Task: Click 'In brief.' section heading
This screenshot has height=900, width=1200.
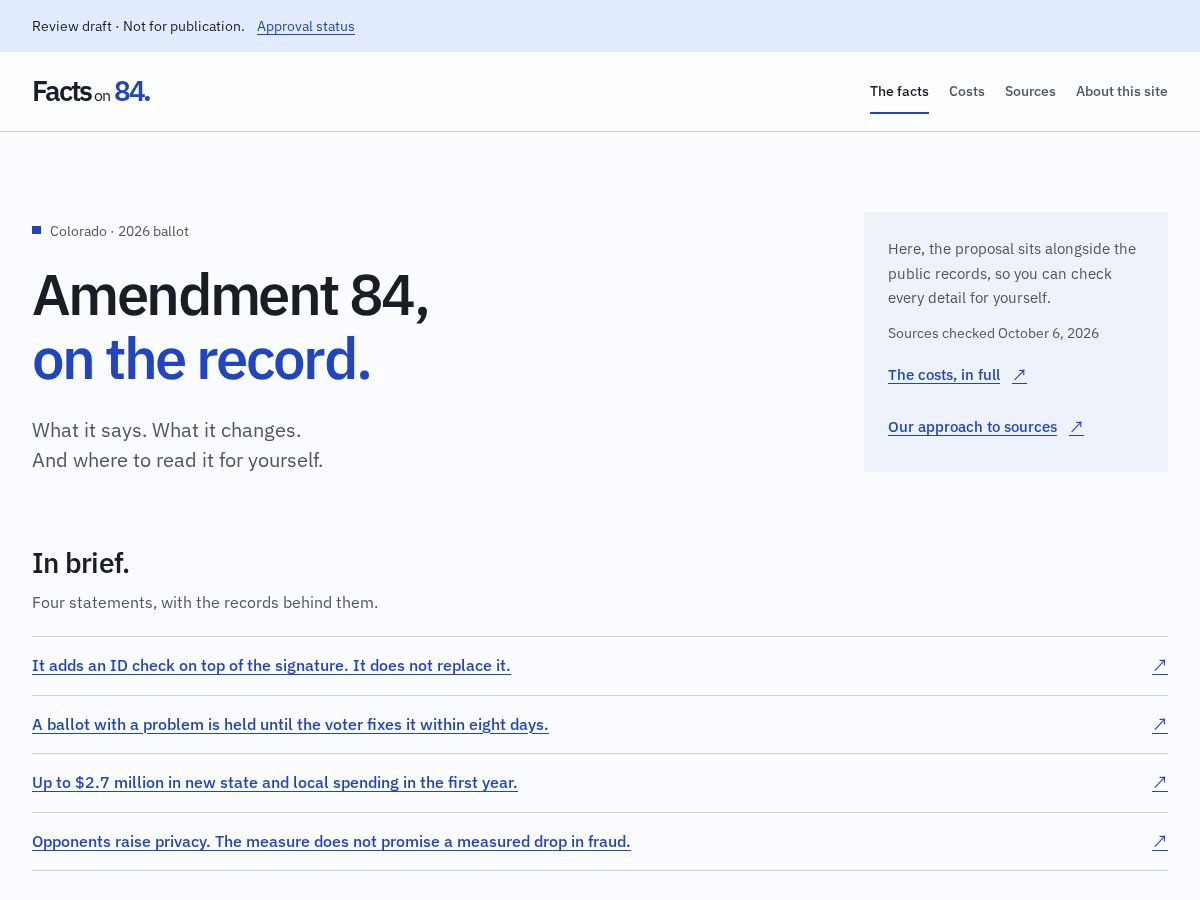Action: pos(81,563)
